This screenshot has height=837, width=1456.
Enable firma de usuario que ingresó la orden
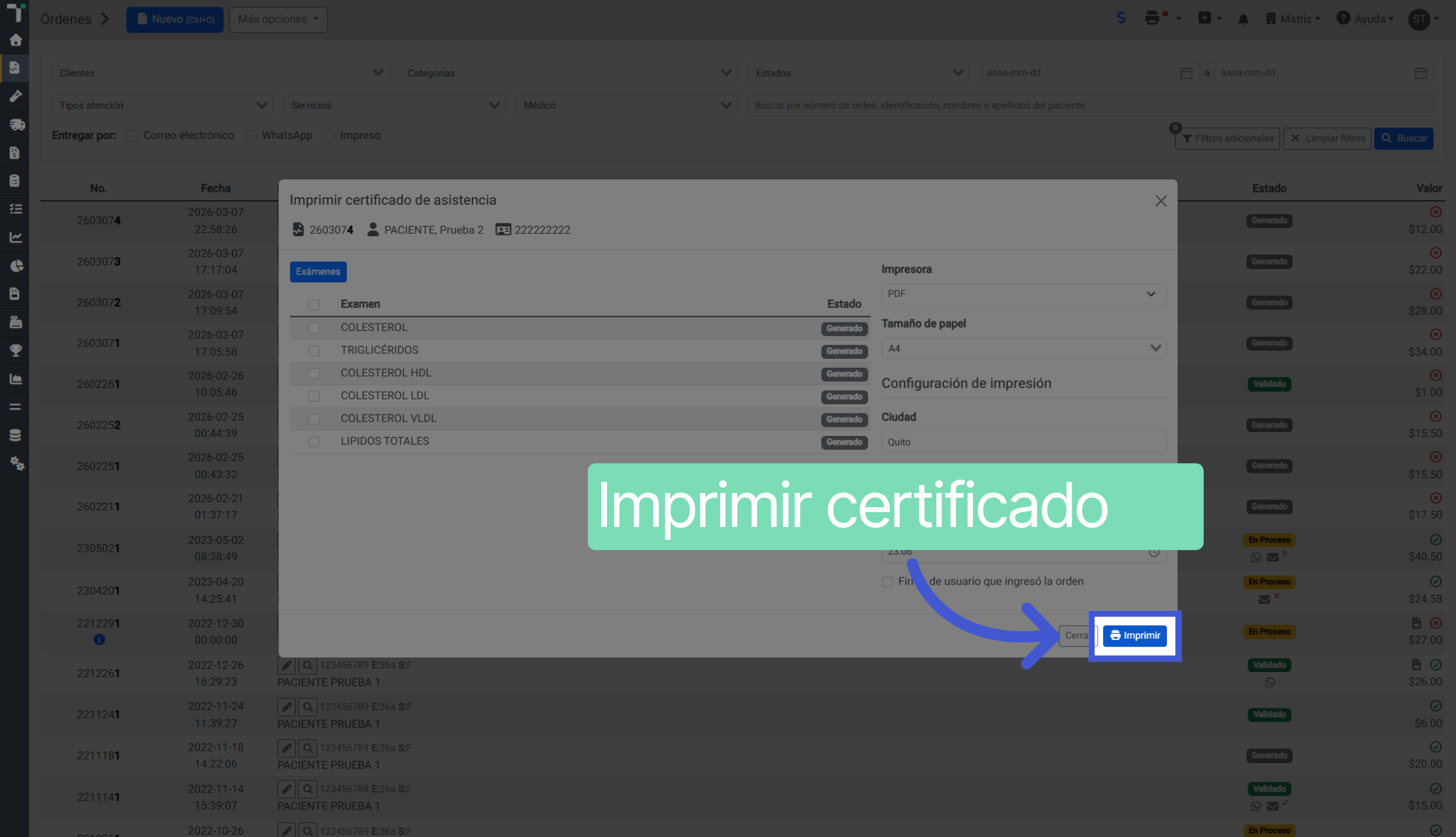[x=887, y=582]
